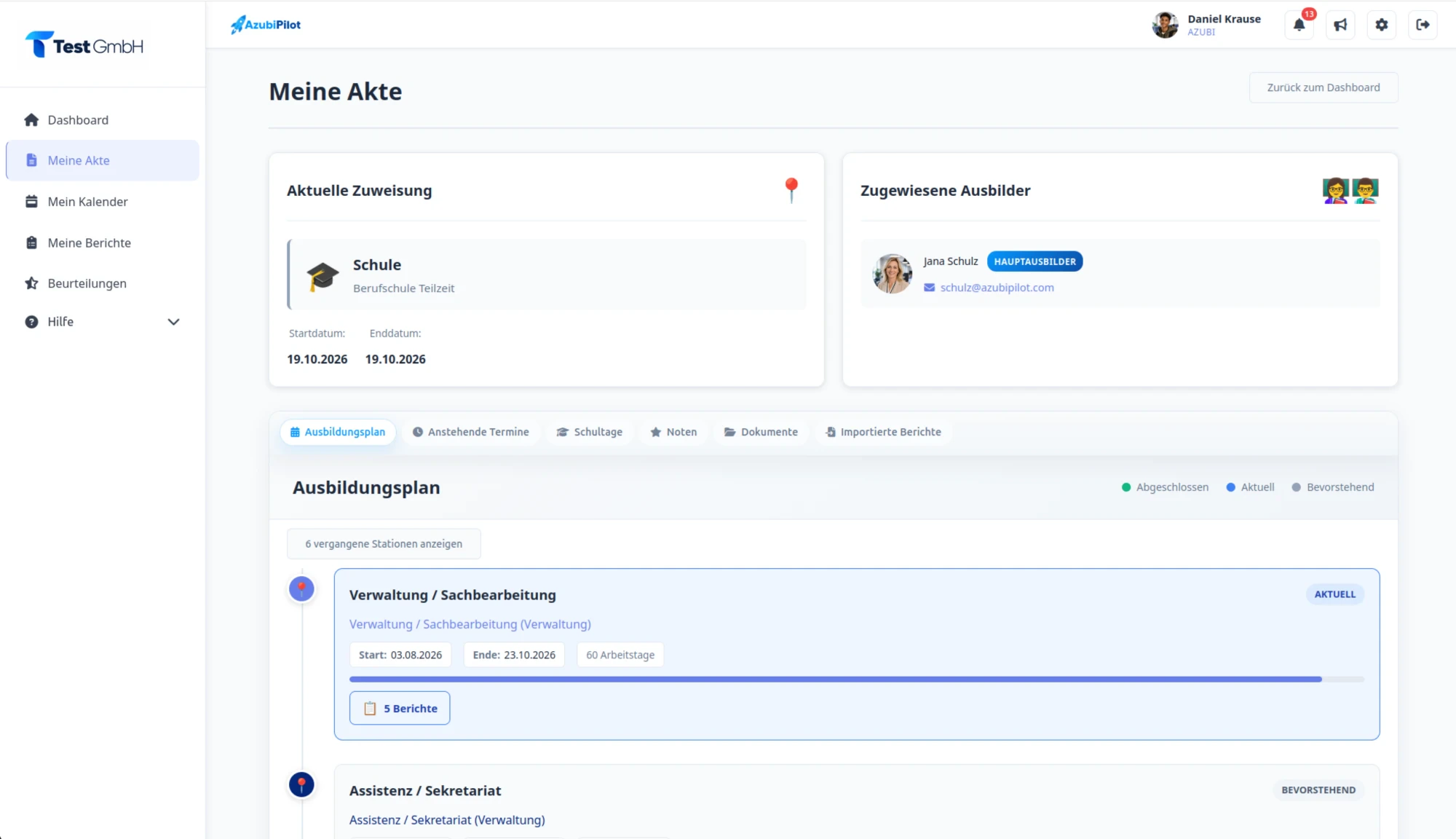Show 6 vergangene Stationen
The height and width of the screenshot is (839, 1456).
384,544
